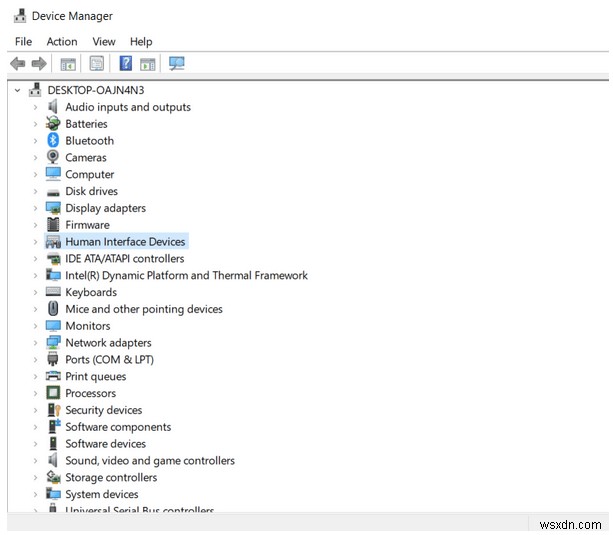This screenshot has width=613, height=535.
Task: Select the Software components label
Action: (x=118, y=427)
